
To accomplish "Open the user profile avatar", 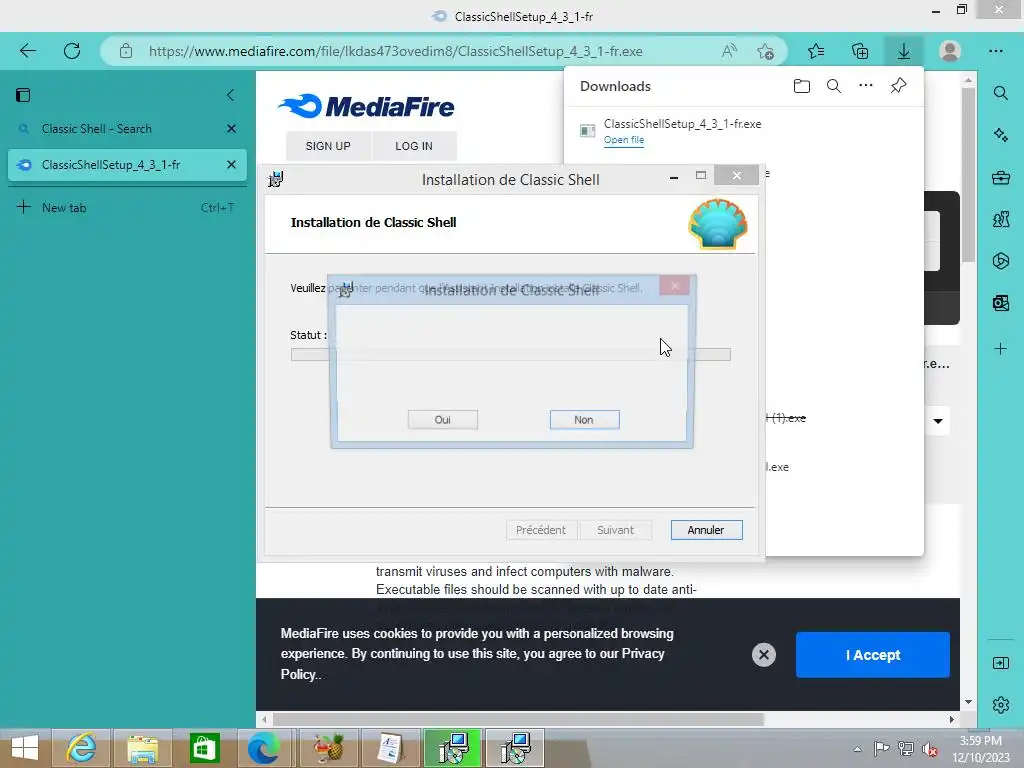I will (950, 51).
